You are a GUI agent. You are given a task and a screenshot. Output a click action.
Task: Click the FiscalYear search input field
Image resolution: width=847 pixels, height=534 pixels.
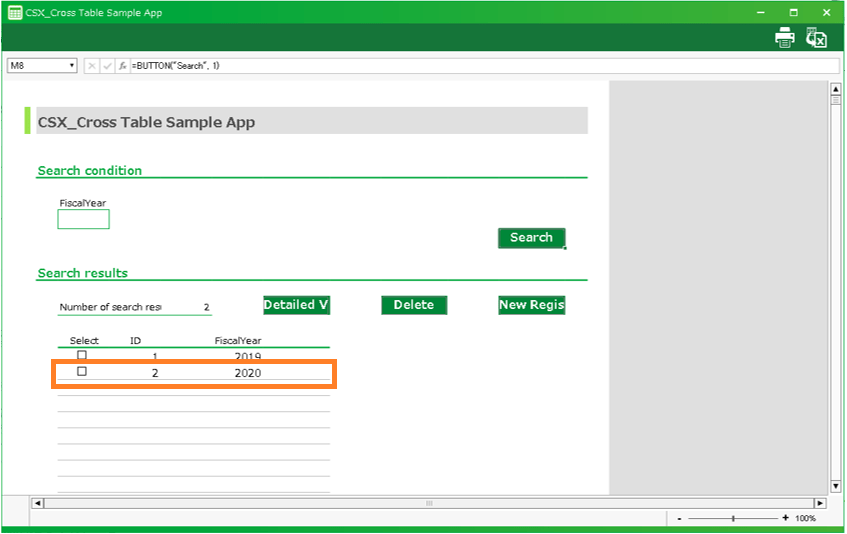tap(83, 219)
